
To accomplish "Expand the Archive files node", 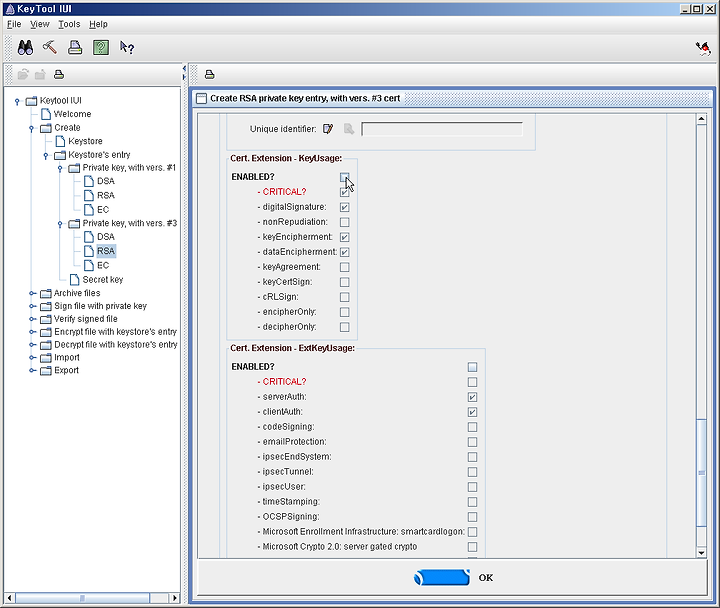I will (x=32, y=293).
